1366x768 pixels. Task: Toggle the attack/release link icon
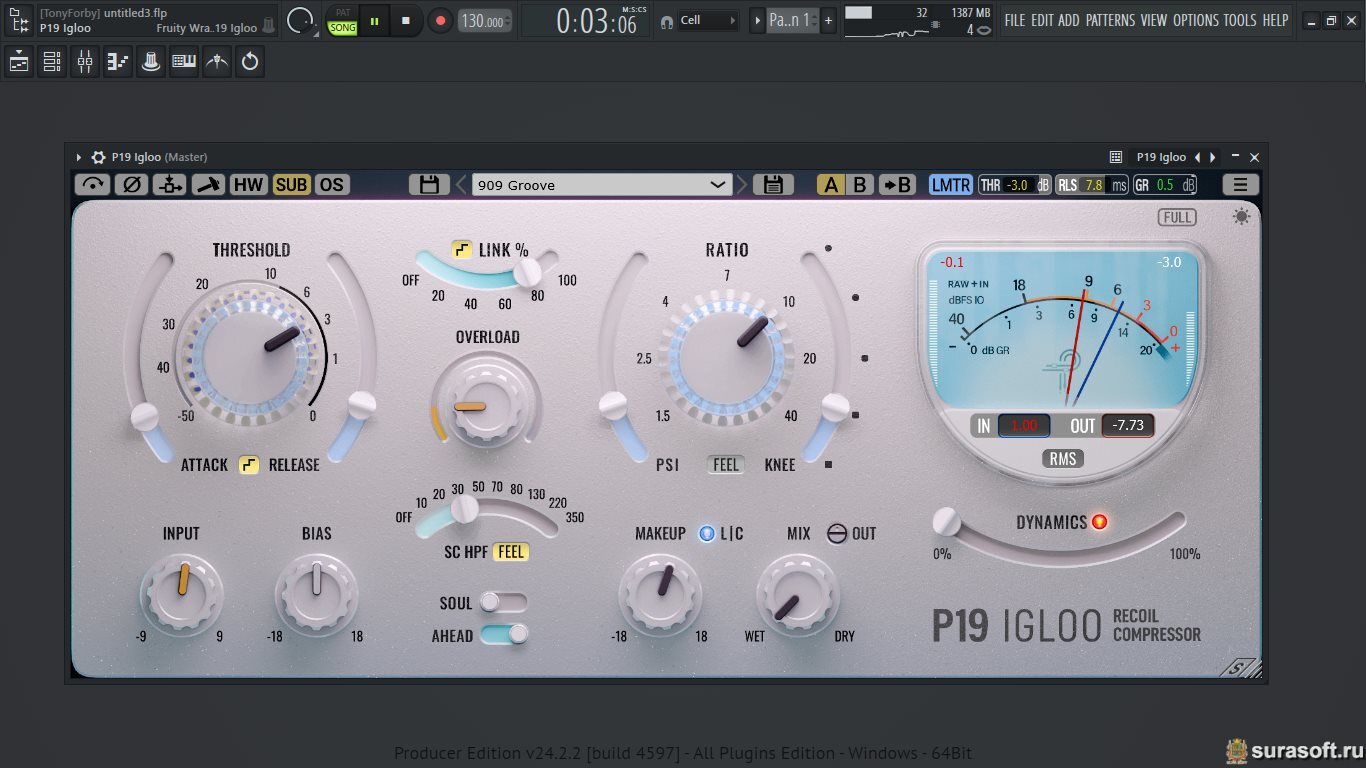[x=249, y=465]
